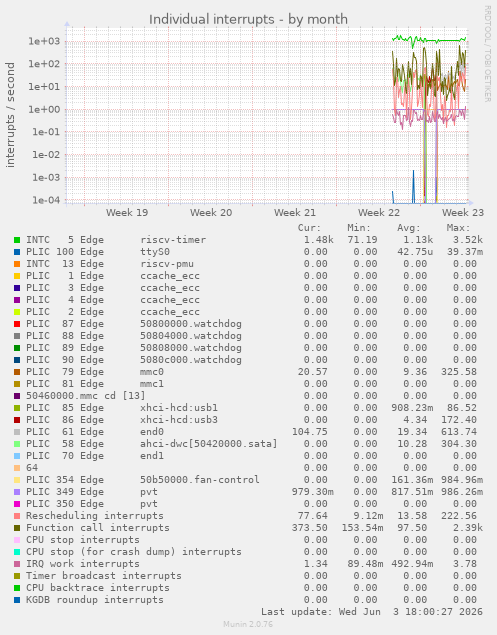Click the 1e+00 y-axis label
Image resolution: width=497 pixels, height=635 pixels.
click(x=44, y=109)
